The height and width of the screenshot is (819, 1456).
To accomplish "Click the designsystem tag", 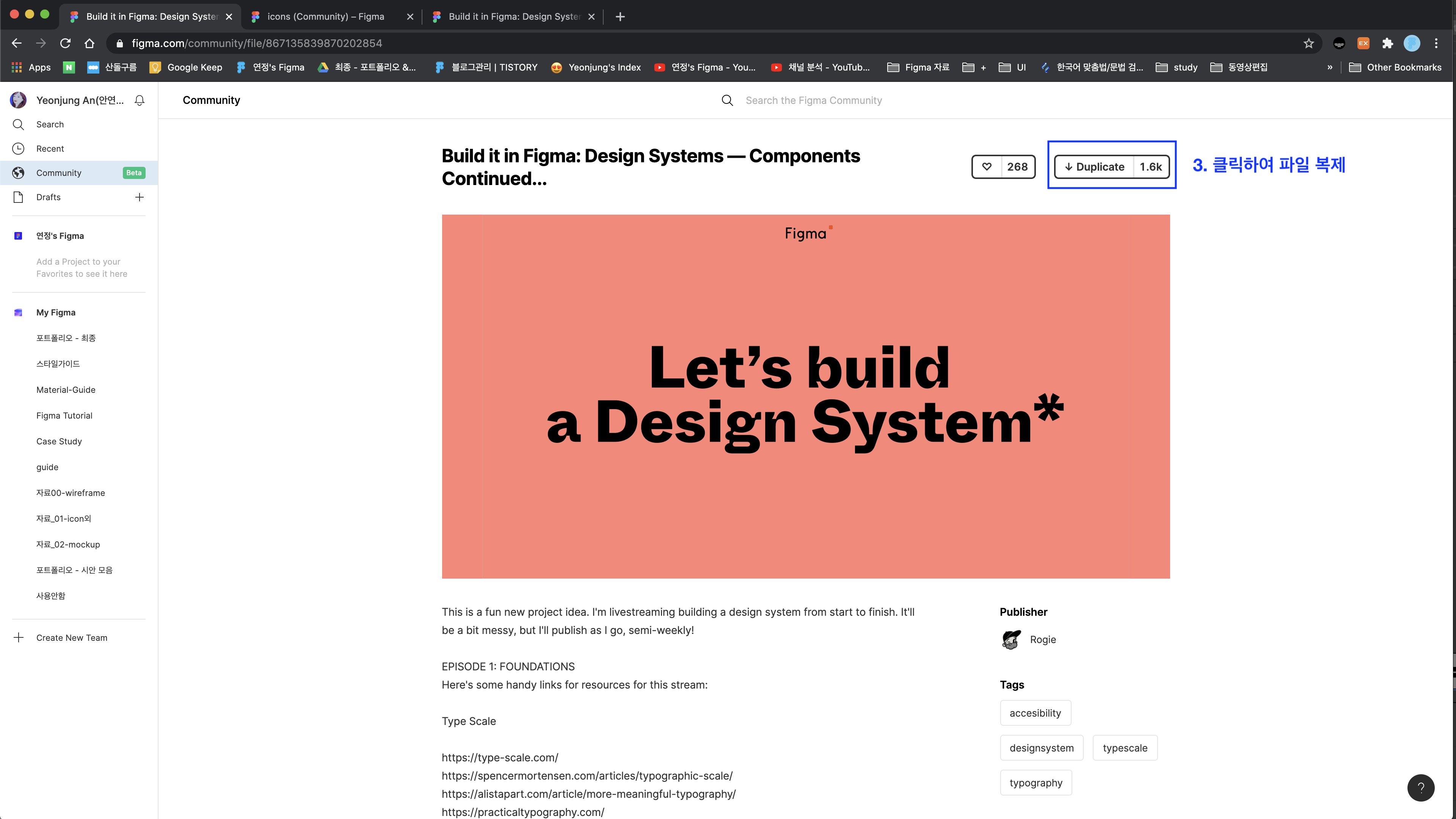I will (x=1041, y=748).
